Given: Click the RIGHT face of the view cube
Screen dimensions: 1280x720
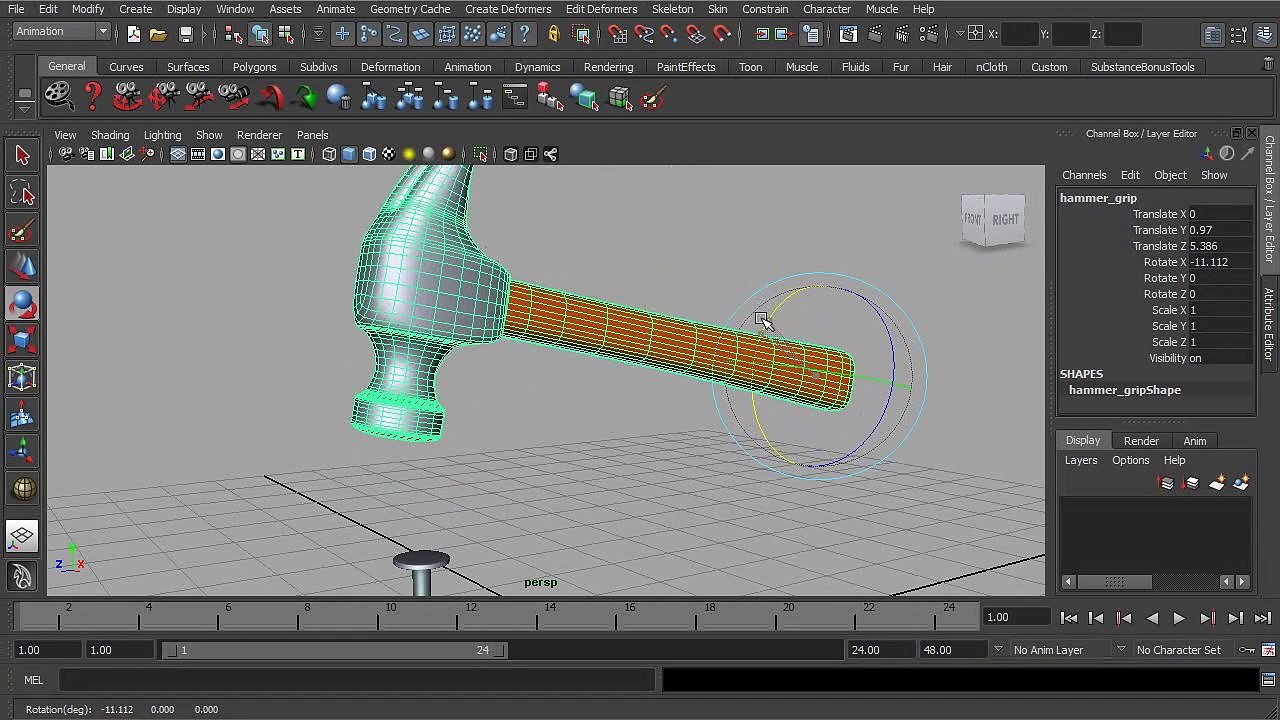Looking at the screenshot, I should pyautogui.click(x=1006, y=220).
